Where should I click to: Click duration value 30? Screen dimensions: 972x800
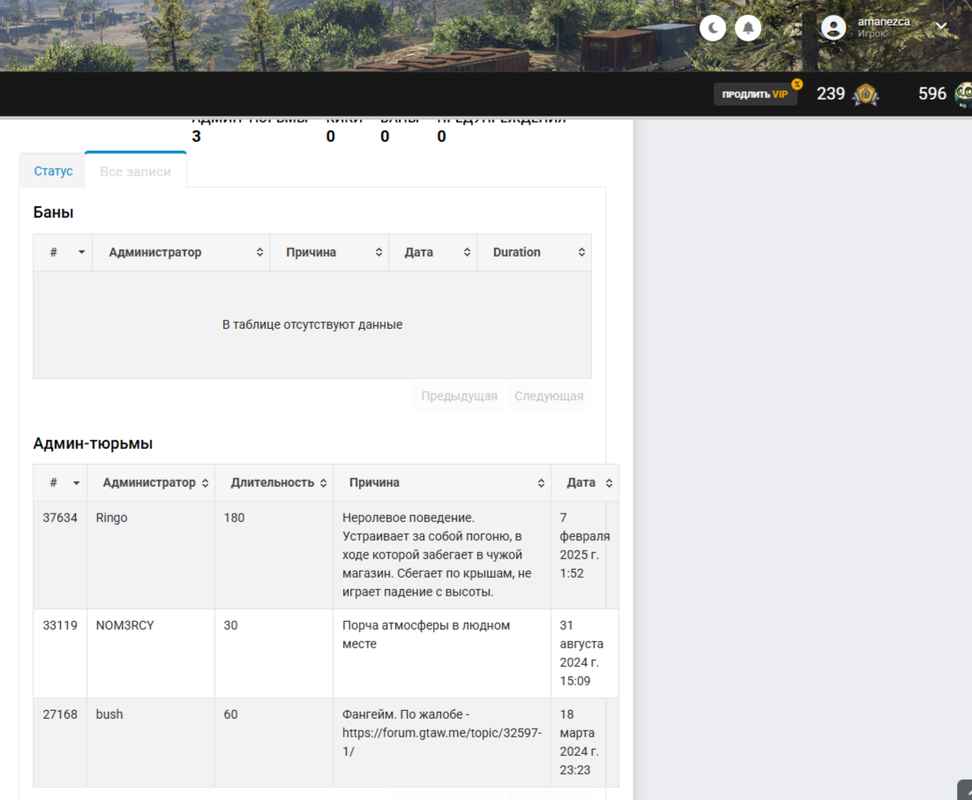coord(231,625)
